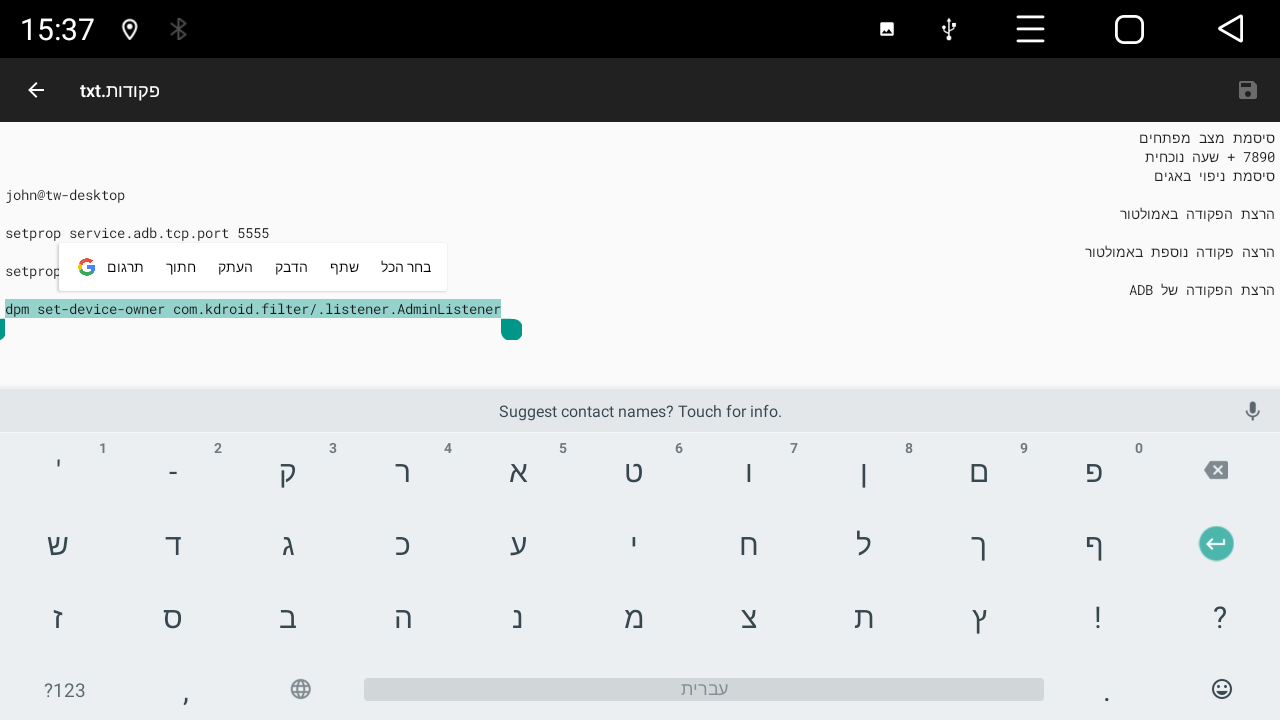
Task: Select 'בחר הכל' in the selection popup
Action: coord(406,267)
